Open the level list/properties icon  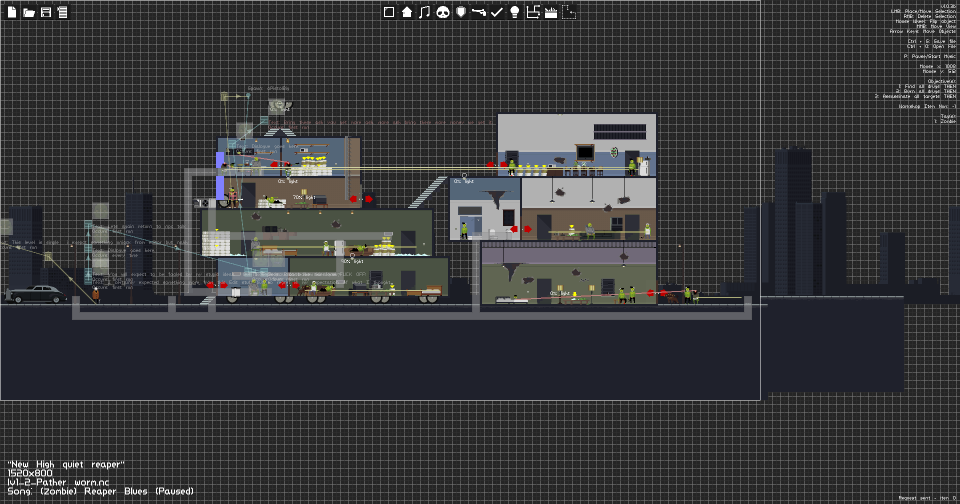[x=62, y=12]
